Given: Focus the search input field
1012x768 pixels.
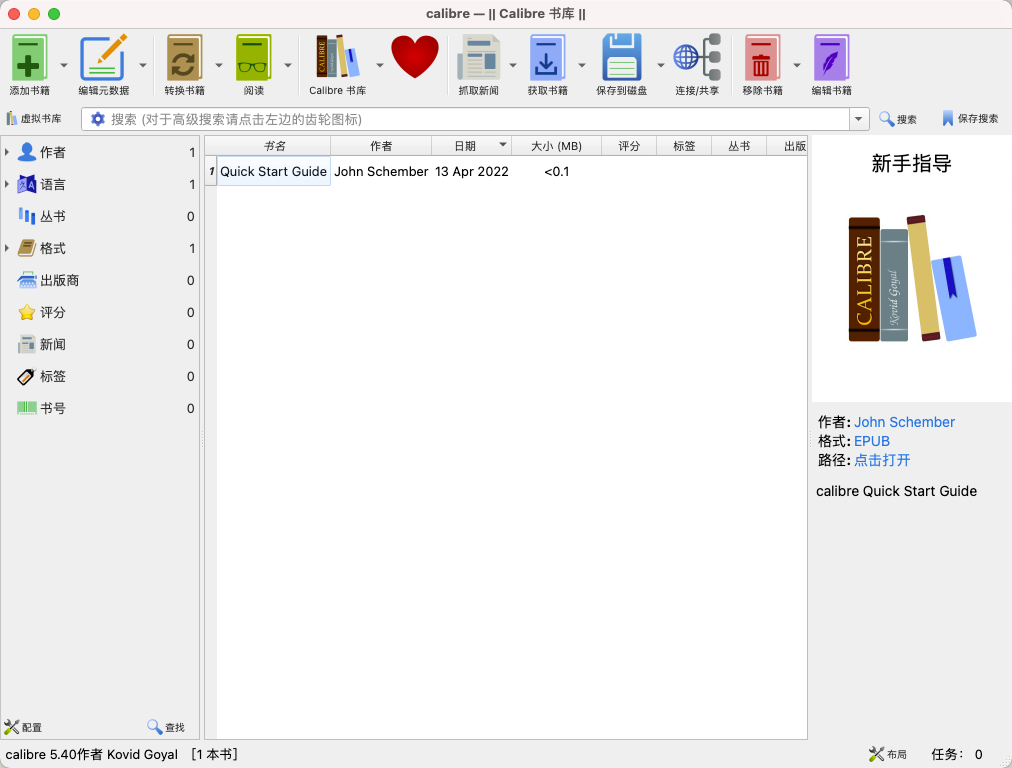Looking at the screenshot, I should coord(478,119).
